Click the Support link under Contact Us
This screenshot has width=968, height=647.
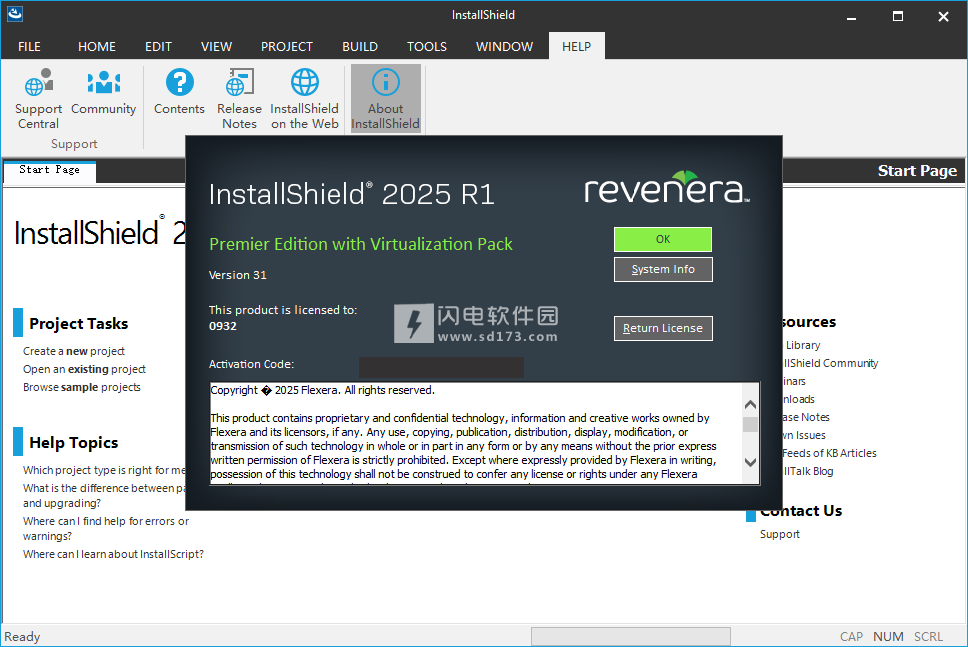coord(780,535)
